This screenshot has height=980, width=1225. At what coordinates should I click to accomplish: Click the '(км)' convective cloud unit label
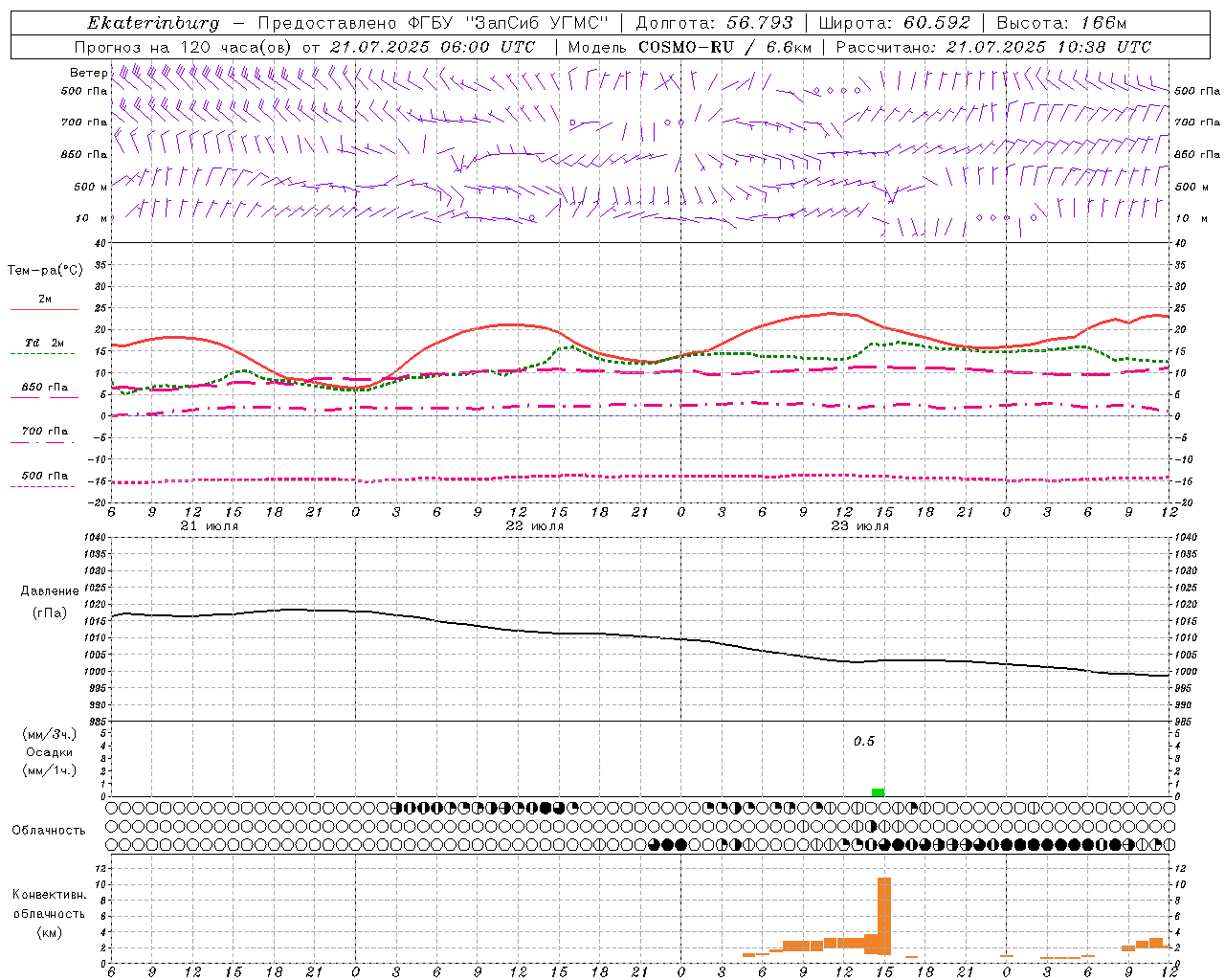(x=49, y=932)
